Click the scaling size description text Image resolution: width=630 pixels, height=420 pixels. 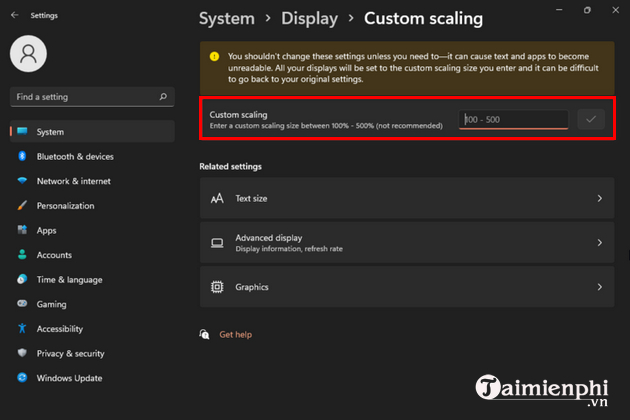pyautogui.click(x=326, y=126)
